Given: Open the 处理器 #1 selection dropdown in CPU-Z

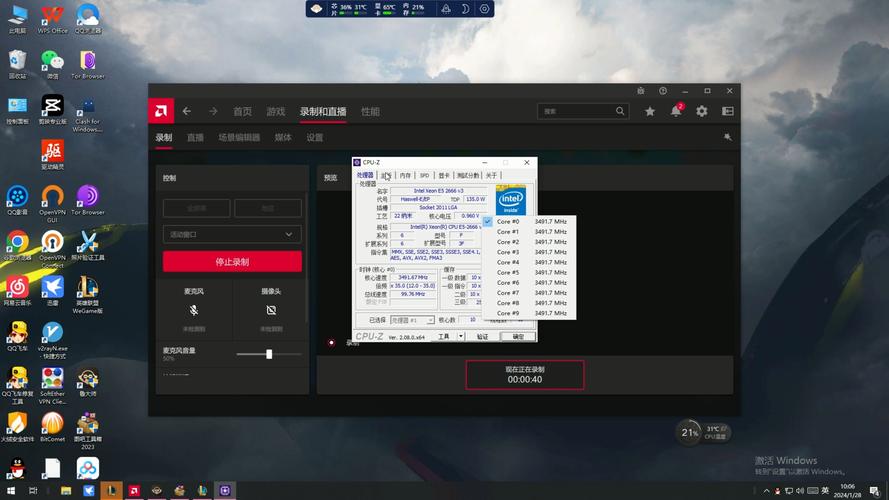Looking at the screenshot, I should [x=412, y=320].
